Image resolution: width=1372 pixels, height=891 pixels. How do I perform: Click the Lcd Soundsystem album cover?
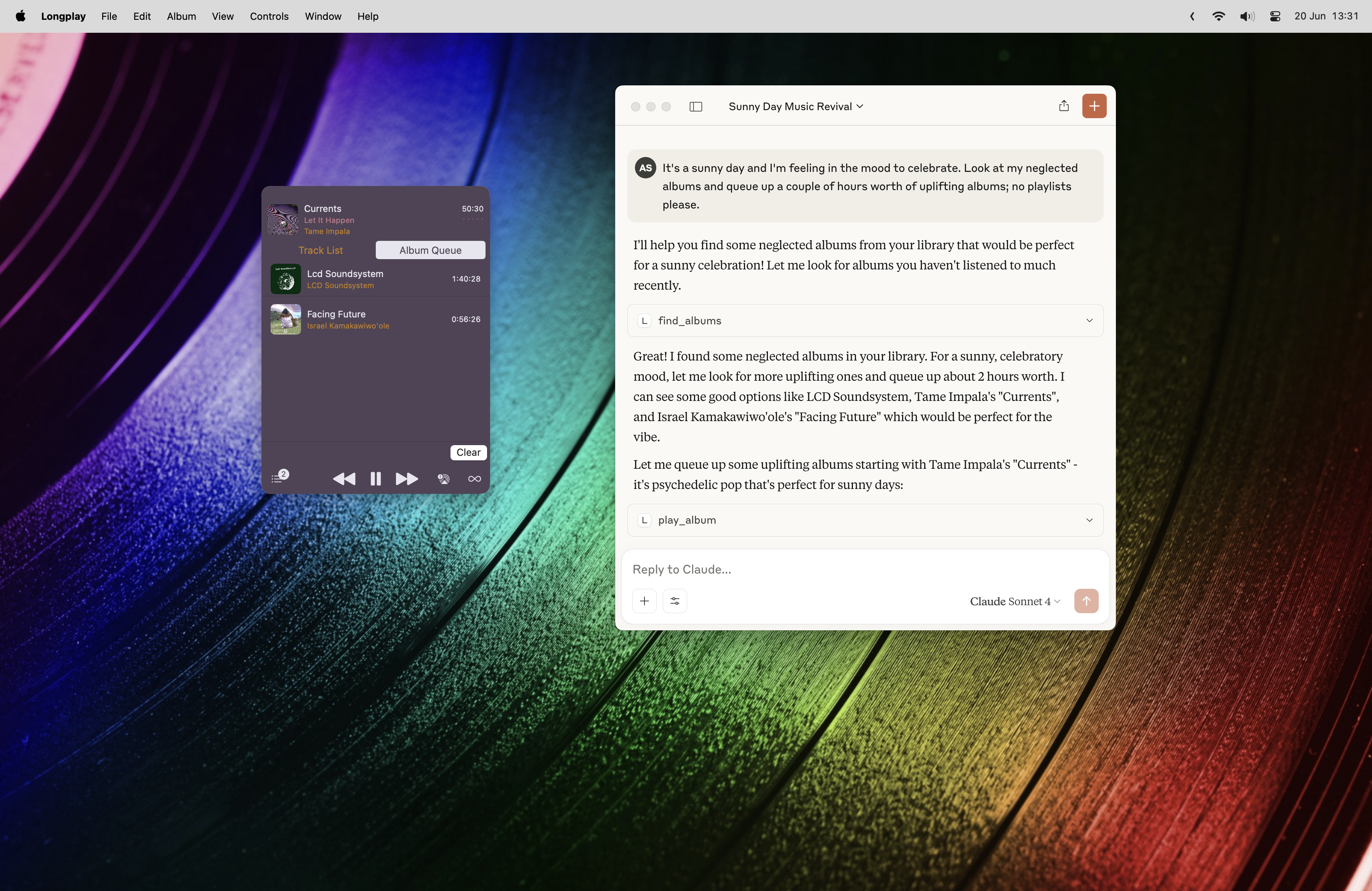pyautogui.click(x=285, y=279)
